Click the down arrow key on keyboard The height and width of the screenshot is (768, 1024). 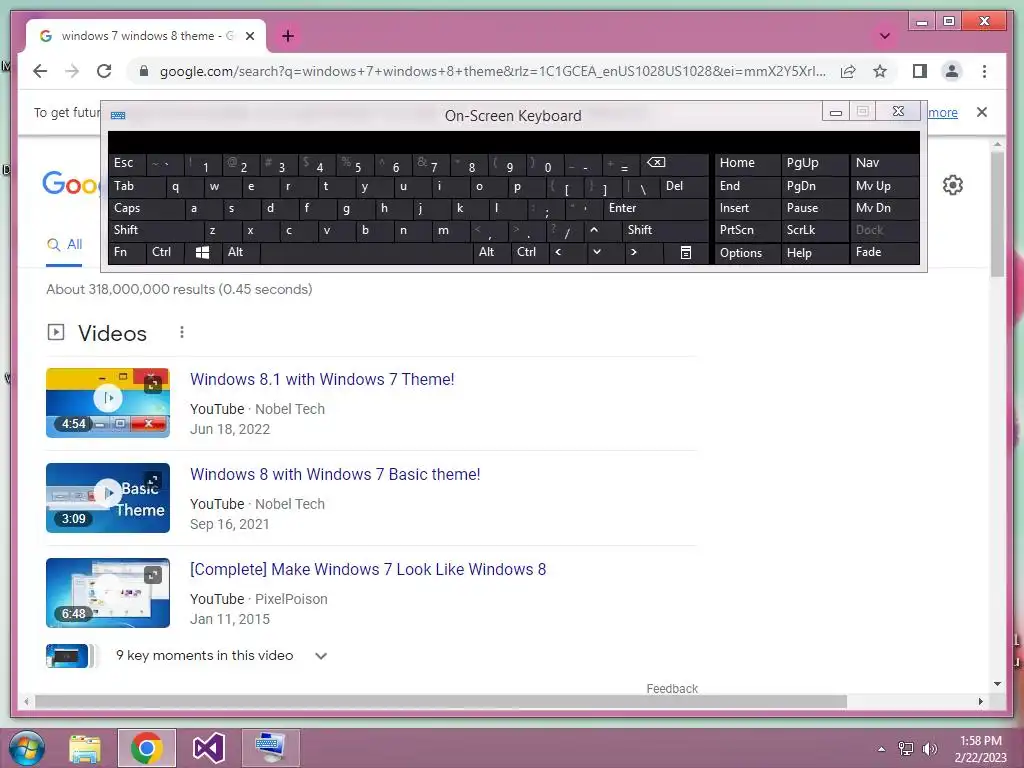coord(606,253)
